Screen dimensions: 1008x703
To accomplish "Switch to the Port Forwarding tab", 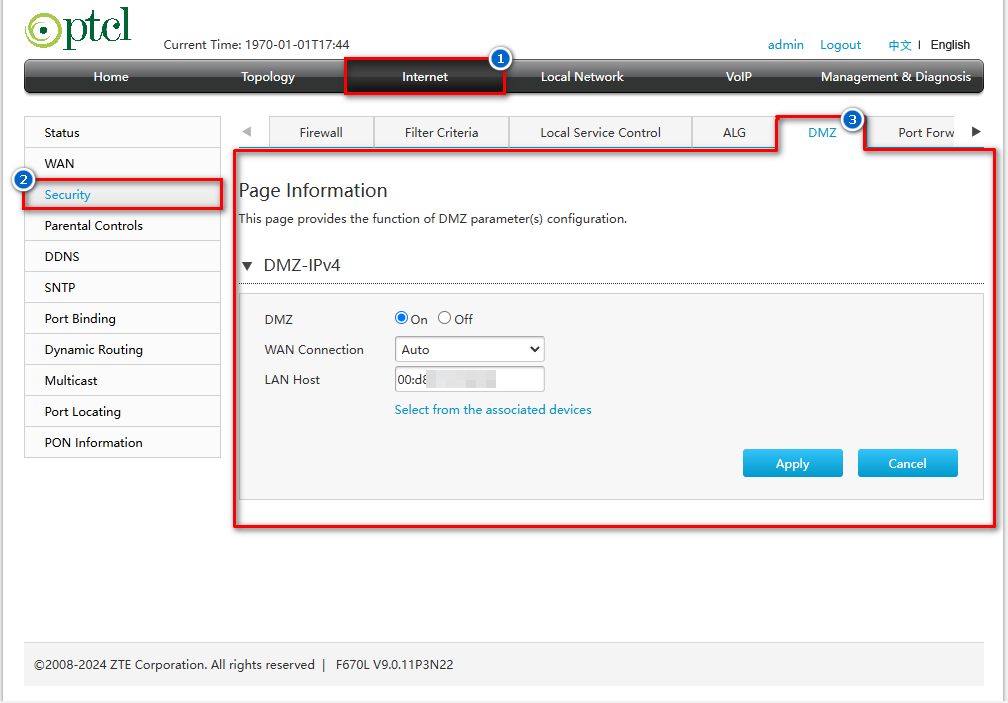I will pyautogui.click(x=926, y=132).
